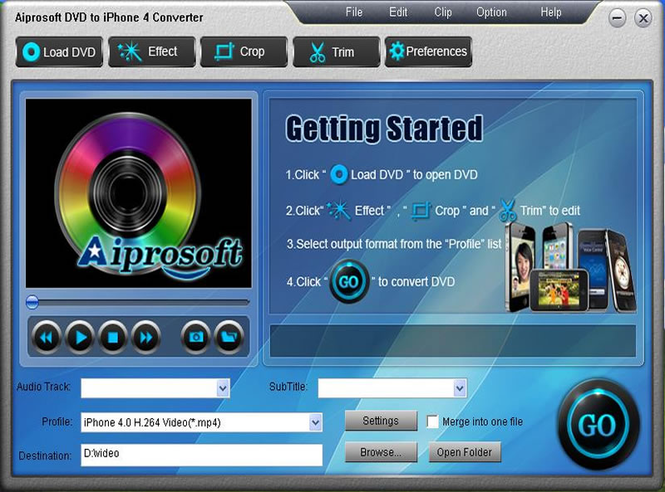Click the large GO convert button
The height and width of the screenshot is (492, 665).
pyautogui.click(x=598, y=425)
